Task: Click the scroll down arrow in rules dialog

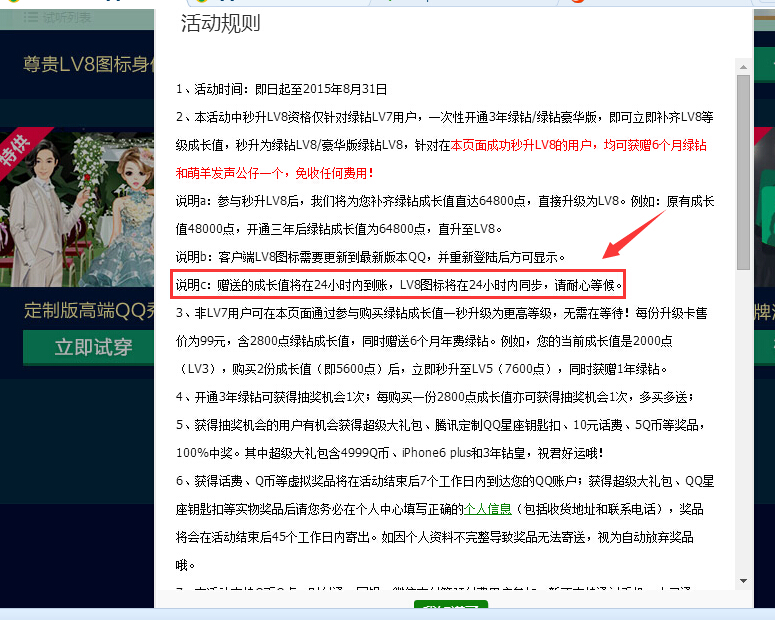Action: point(743,581)
